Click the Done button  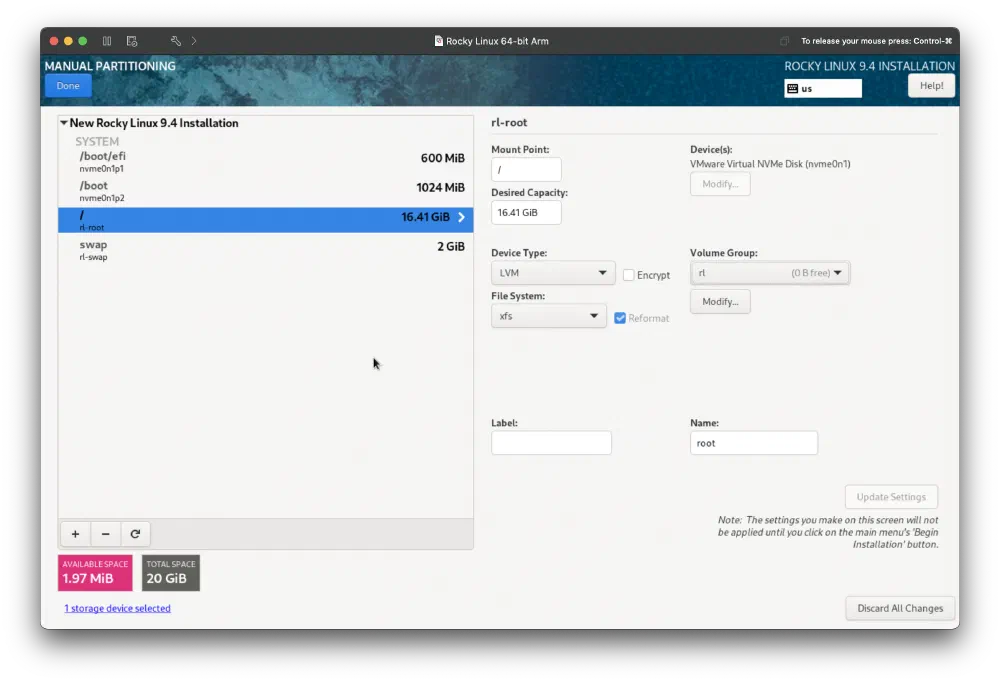coord(68,86)
